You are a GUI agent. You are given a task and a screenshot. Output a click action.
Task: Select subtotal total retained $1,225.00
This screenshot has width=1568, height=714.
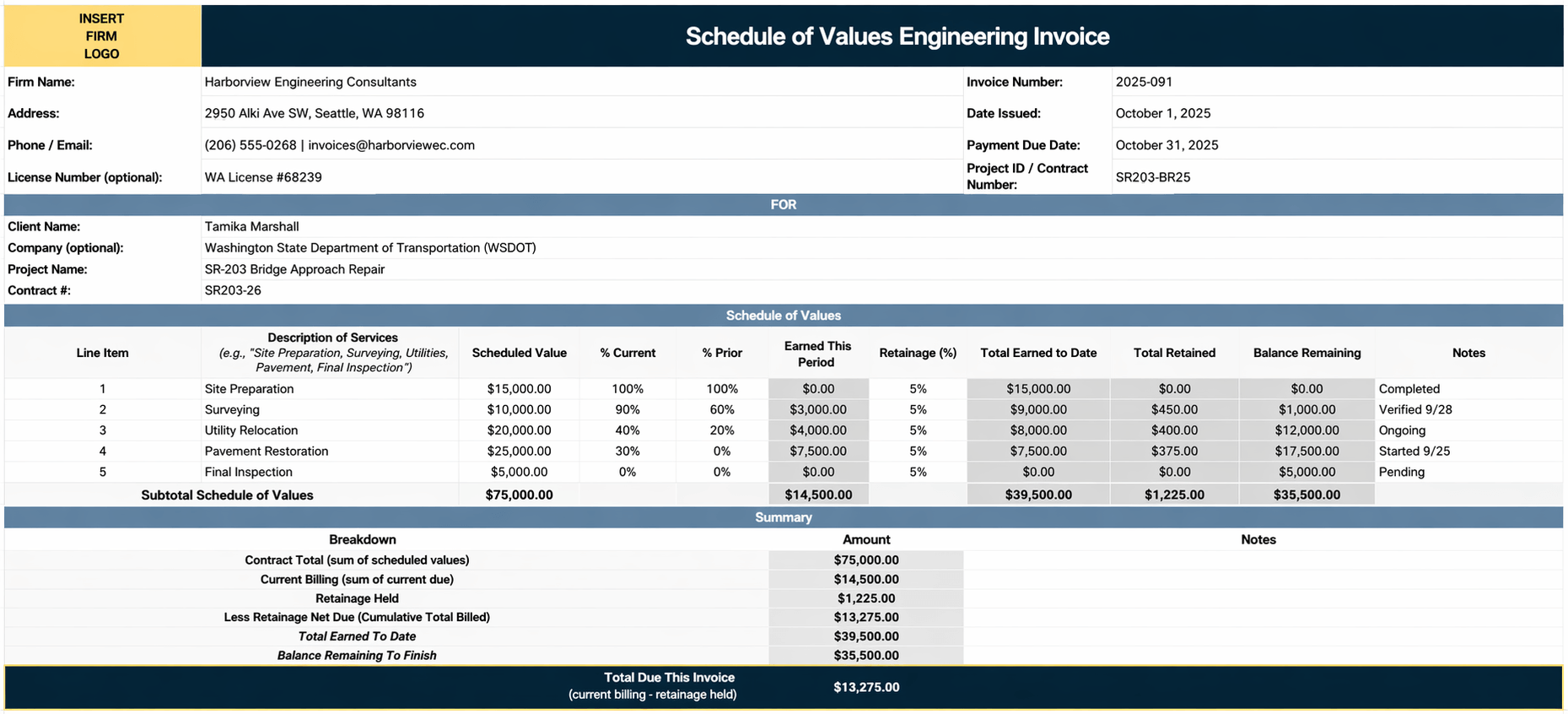click(x=1174, y=495)
